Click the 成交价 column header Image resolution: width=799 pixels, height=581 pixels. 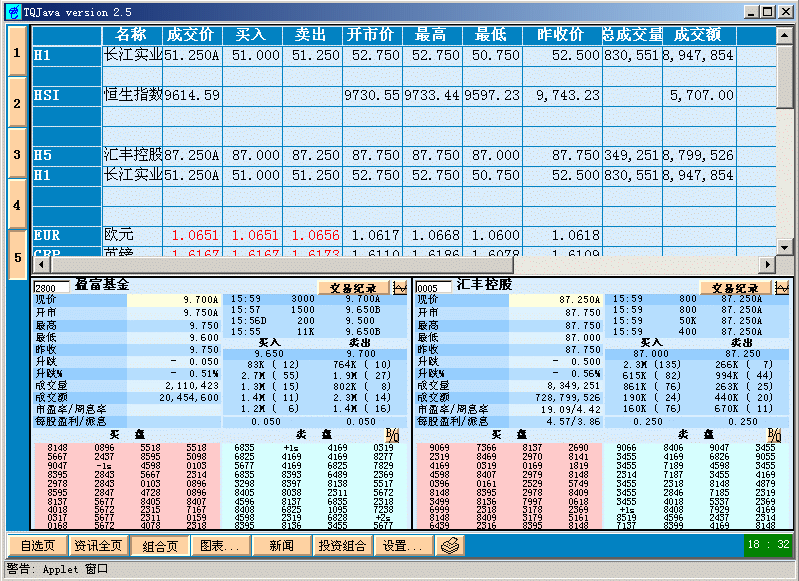click(x=192, y=35)
